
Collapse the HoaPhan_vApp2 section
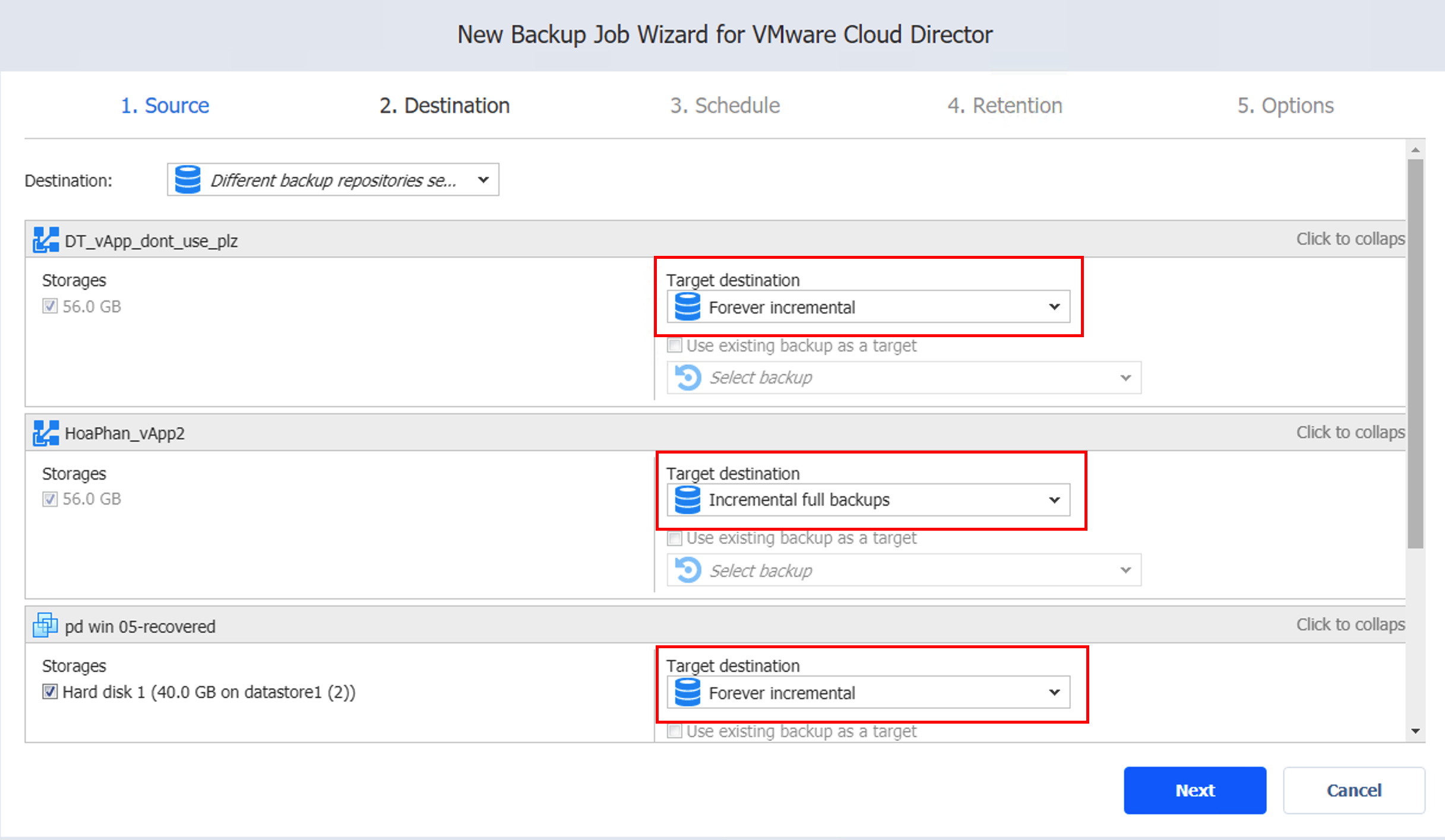click(1350, 432)
